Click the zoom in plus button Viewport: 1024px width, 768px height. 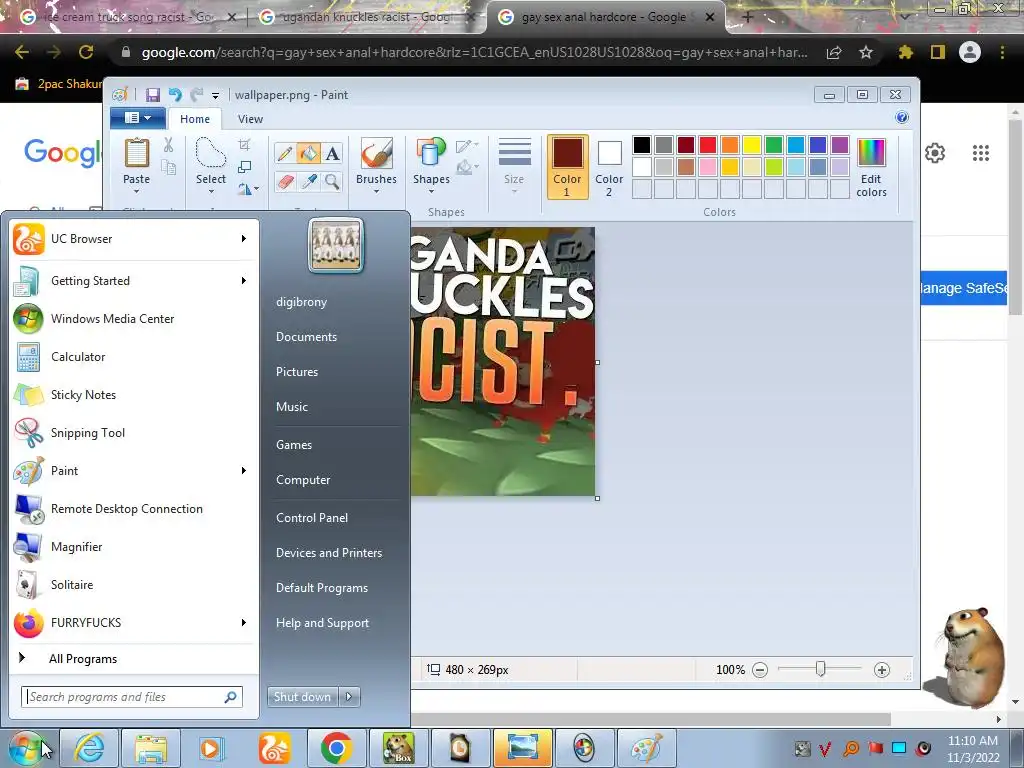(x=882, y=670)
